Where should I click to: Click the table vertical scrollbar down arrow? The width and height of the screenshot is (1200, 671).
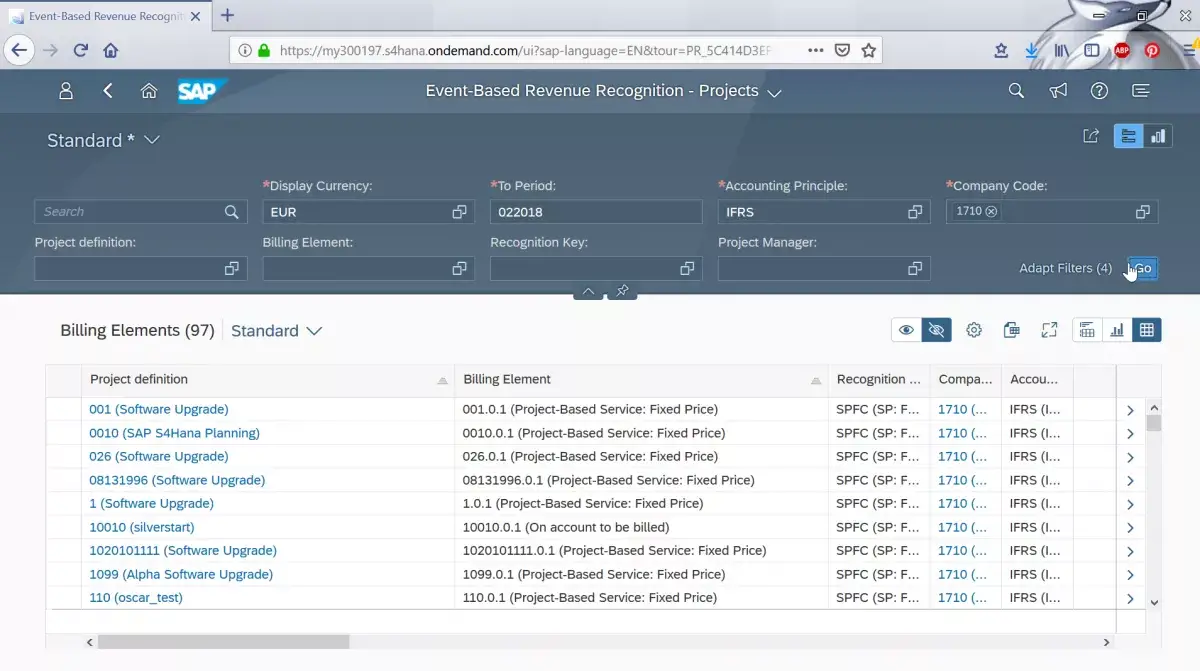click(x=1154, y=602)
